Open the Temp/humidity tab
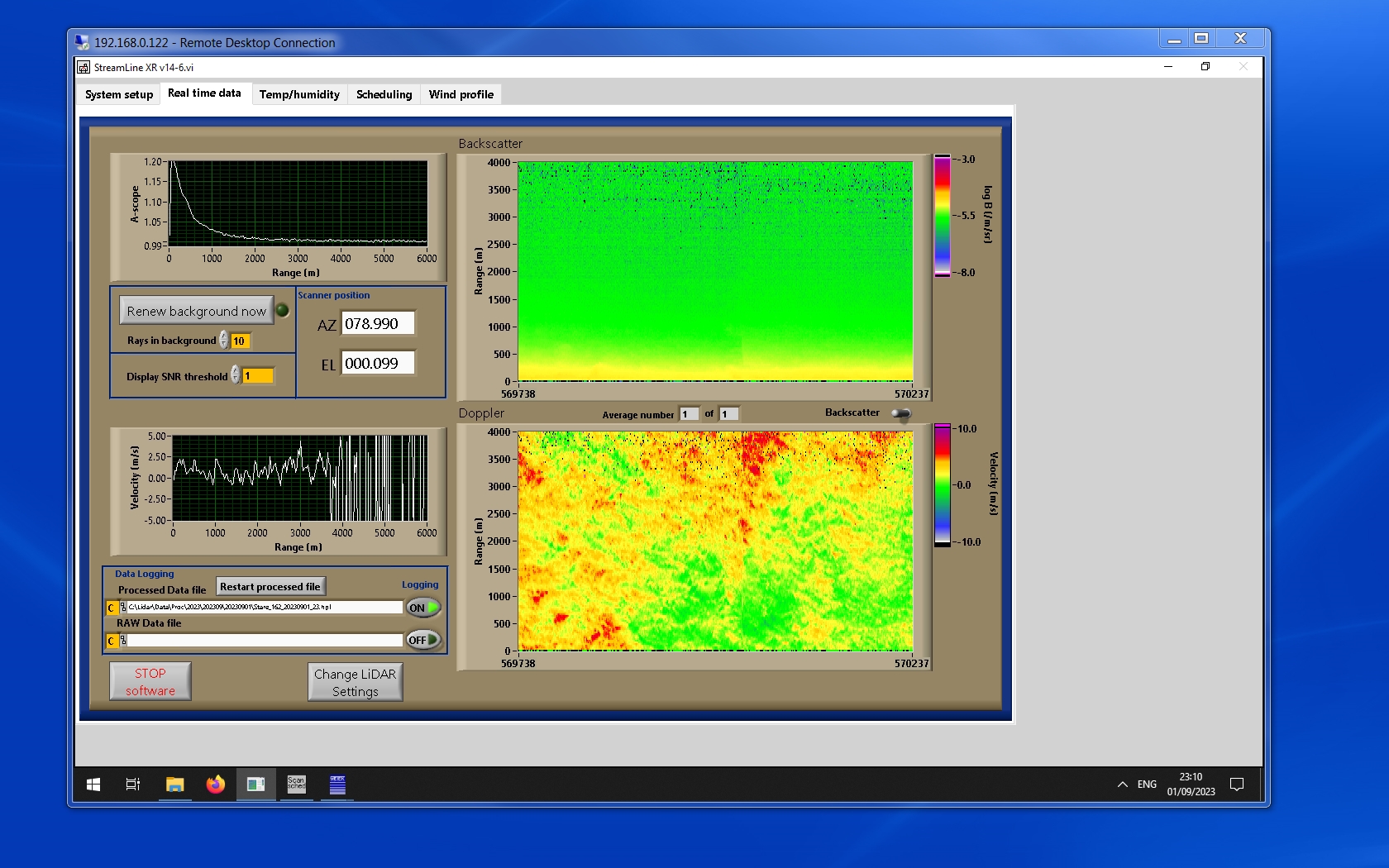The image size is (1389, 868). pos(299,94)
